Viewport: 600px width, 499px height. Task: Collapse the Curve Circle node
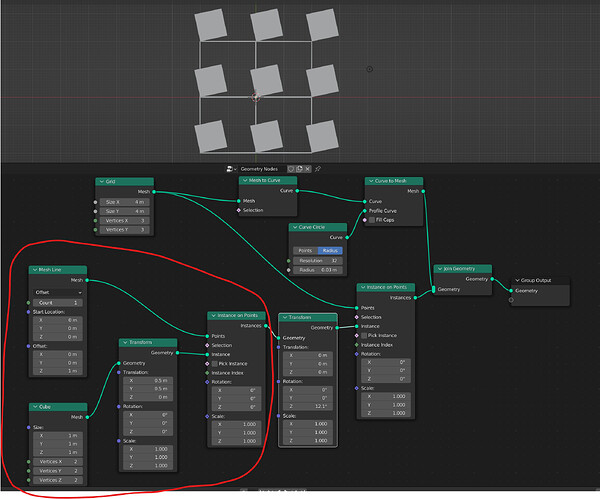pyautogui.click(x=295, y=227)
